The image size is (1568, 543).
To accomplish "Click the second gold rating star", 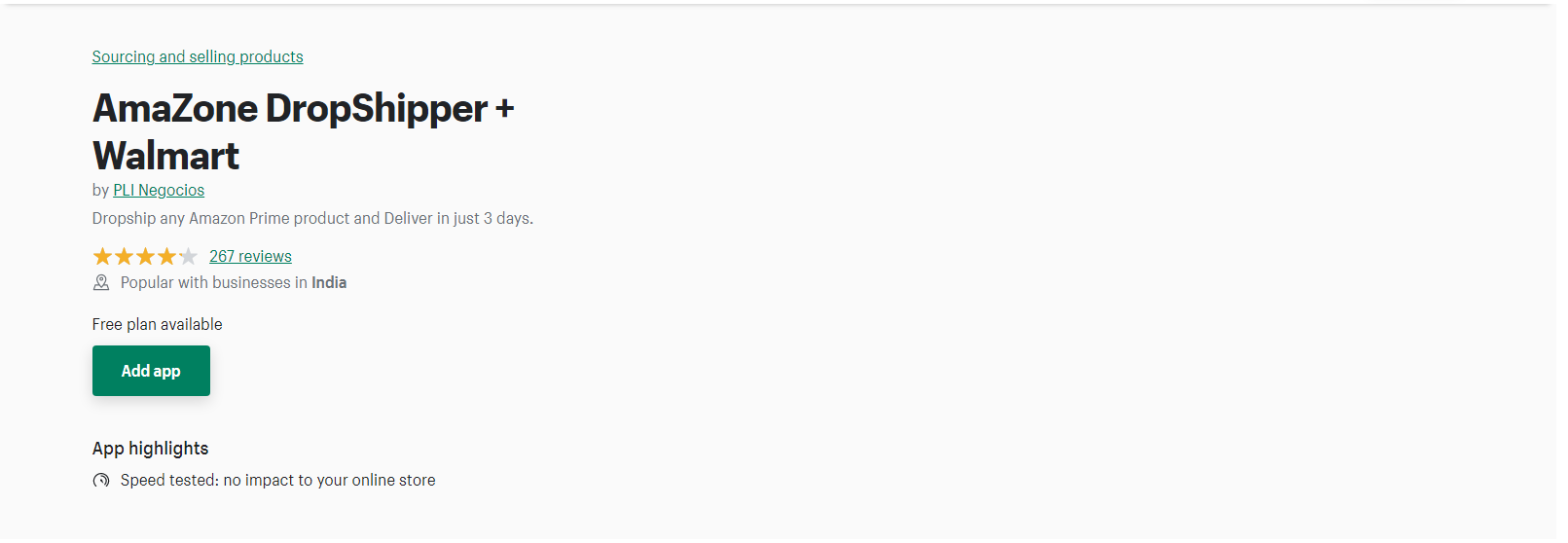I will (x=124, y=257).
